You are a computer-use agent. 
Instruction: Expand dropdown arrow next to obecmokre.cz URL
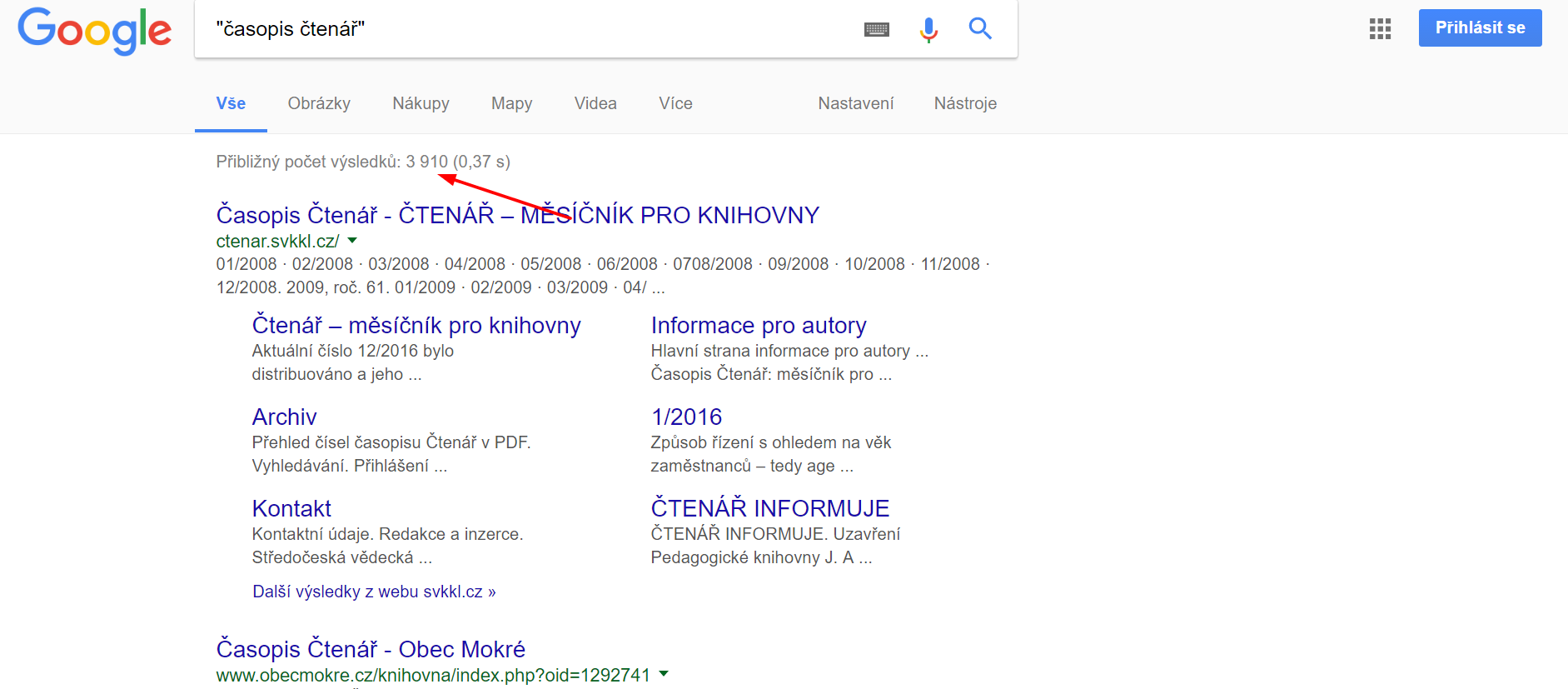point(664,674)
